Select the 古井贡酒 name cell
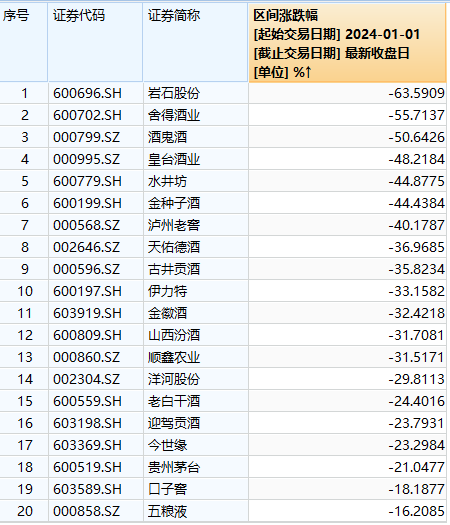The image size is (450, 525). pyautogui.click(x=196, y=269)
